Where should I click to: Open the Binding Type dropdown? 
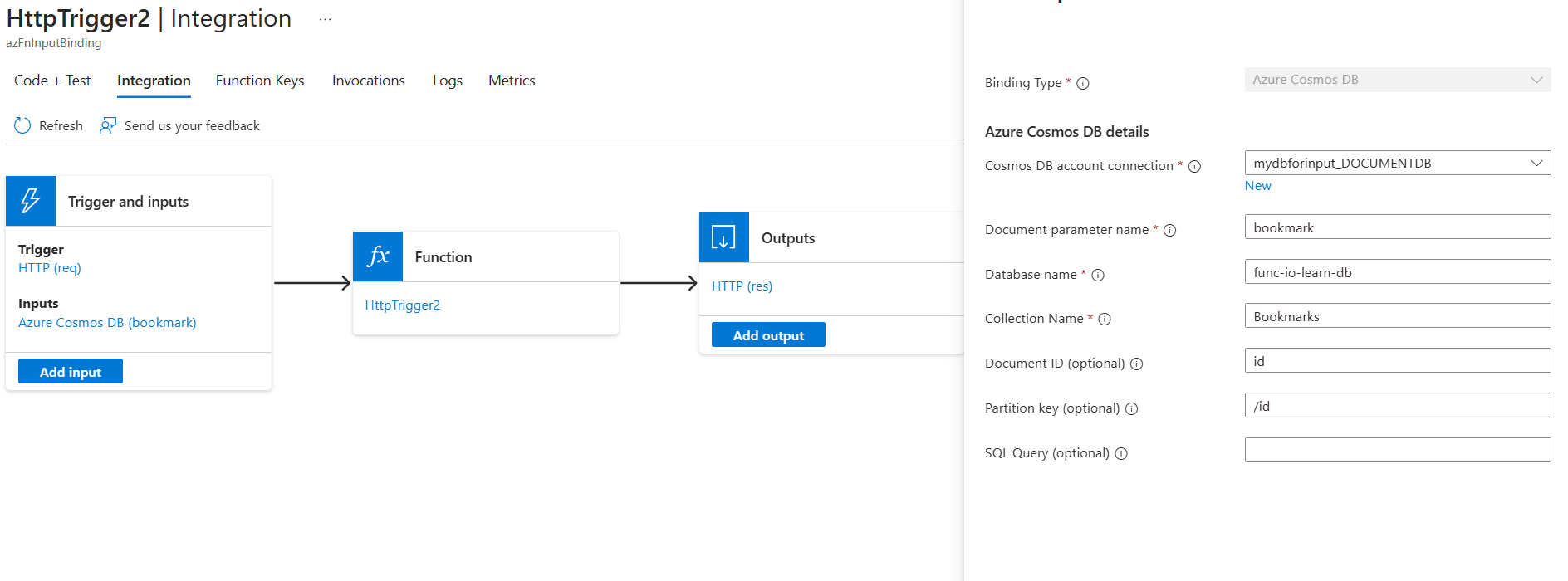coord(1397,80)
